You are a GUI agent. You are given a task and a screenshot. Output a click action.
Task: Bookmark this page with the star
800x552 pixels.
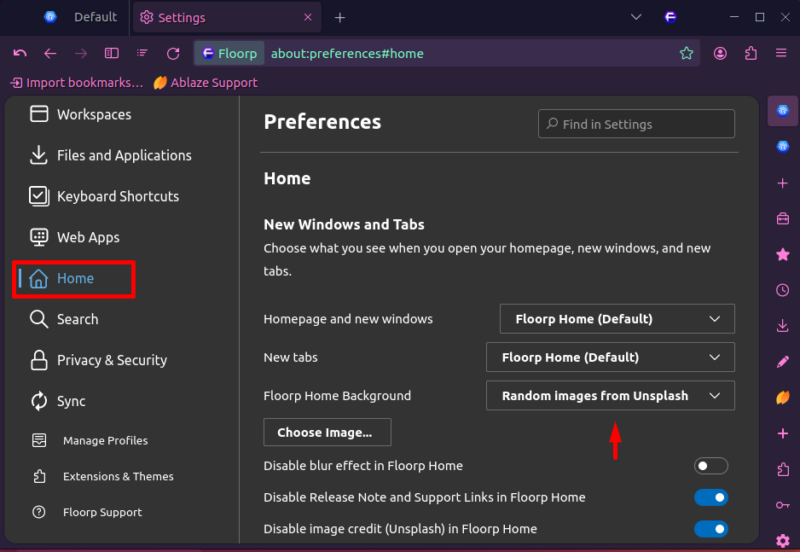click(686, 53)
